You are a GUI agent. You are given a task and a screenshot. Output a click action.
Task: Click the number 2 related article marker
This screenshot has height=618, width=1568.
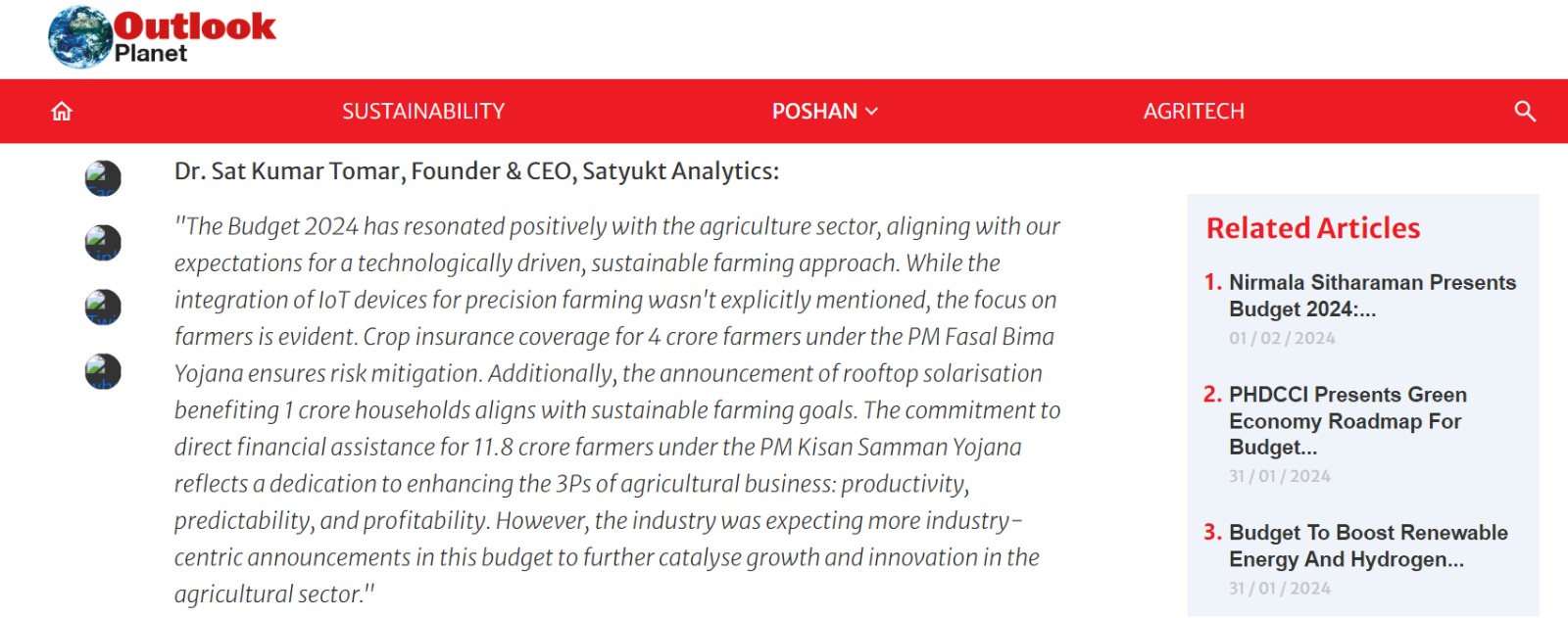coord(1212,395)
